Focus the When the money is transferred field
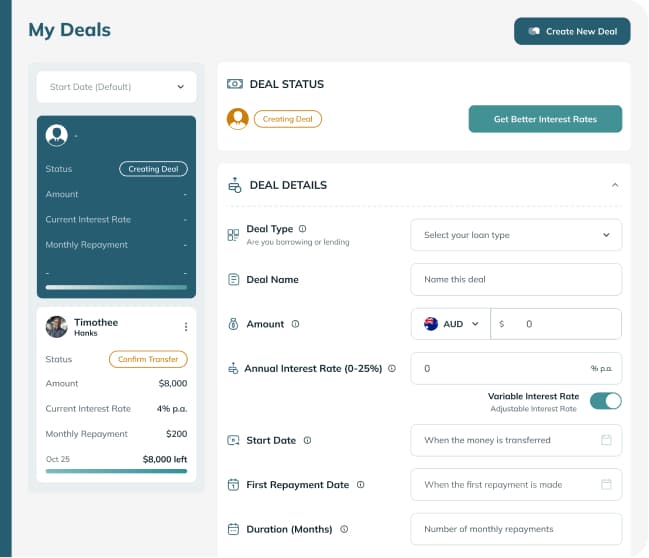This screenshot has width=649, height=558. tap(516, 440)
